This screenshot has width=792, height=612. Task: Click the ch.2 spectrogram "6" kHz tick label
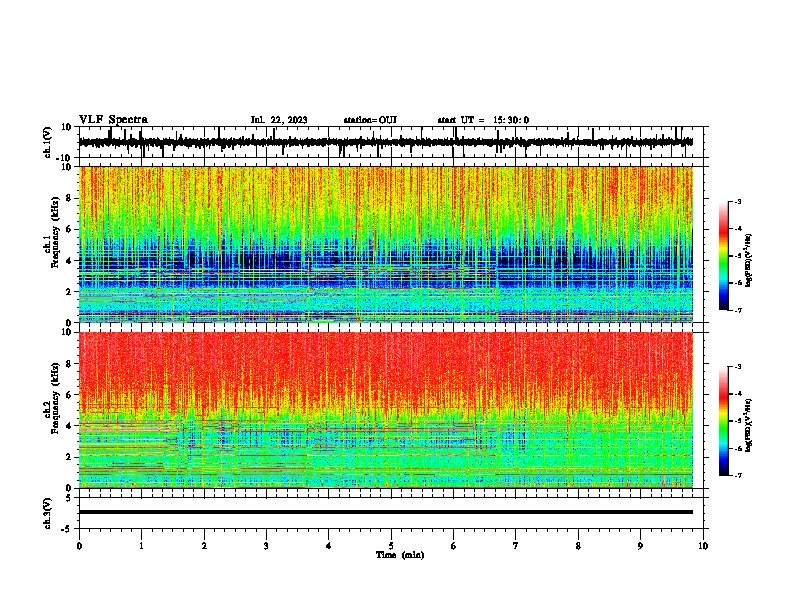coord(69,395)
